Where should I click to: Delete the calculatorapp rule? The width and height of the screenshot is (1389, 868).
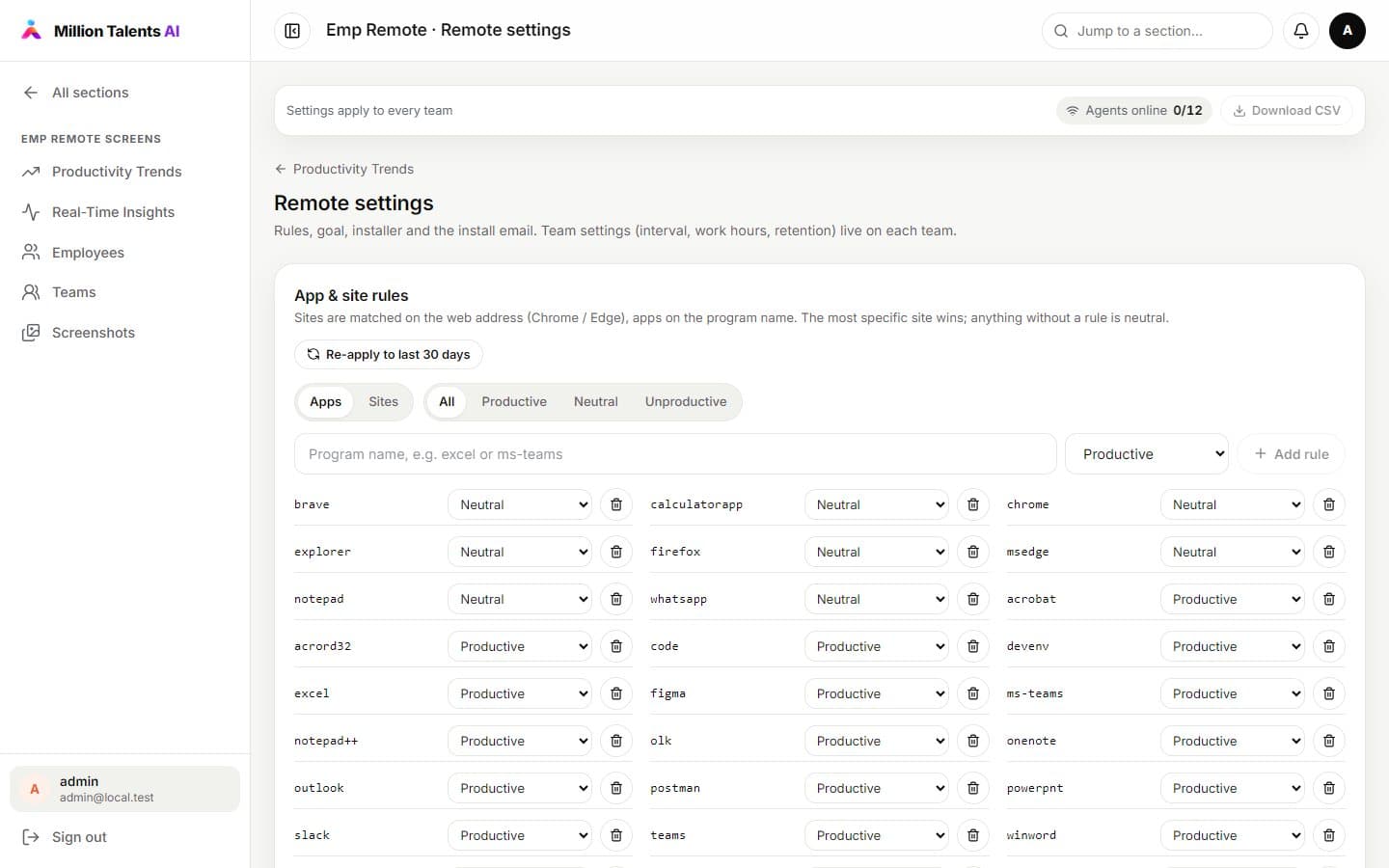[972, 504]
